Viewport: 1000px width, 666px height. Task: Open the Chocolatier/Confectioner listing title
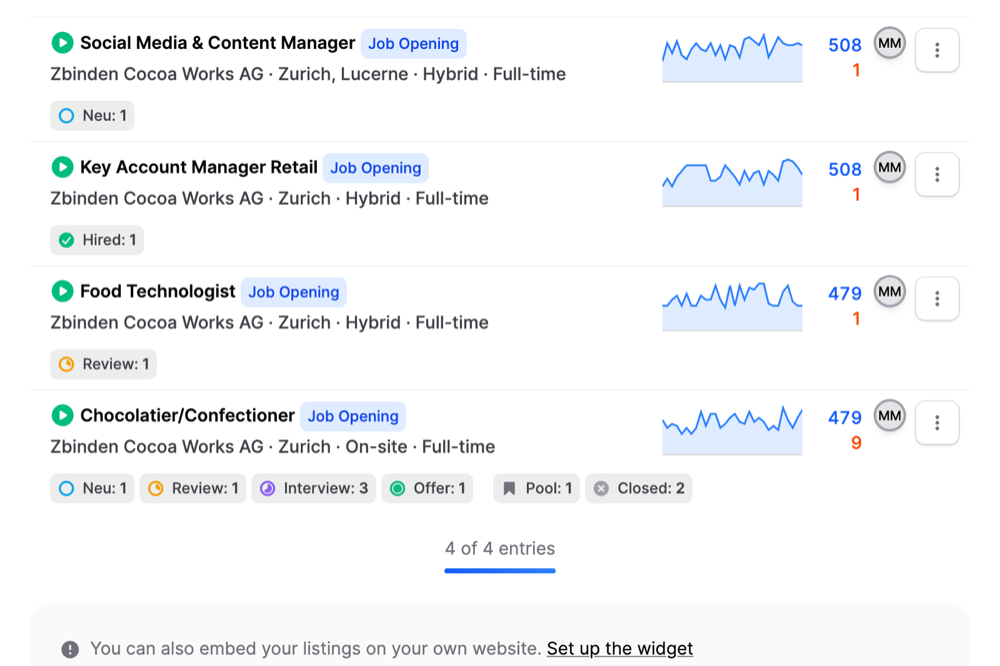(x=188, y=415)
